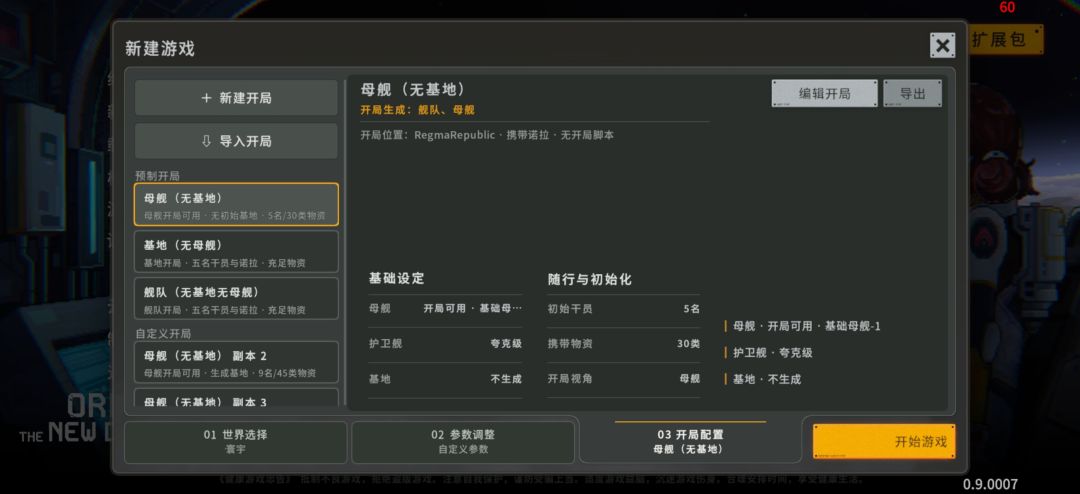Click the 护卫舰 夸克级 setting row
This screenshot has height=494, width=1080.
pyautogui.click(x=445, y=344)
